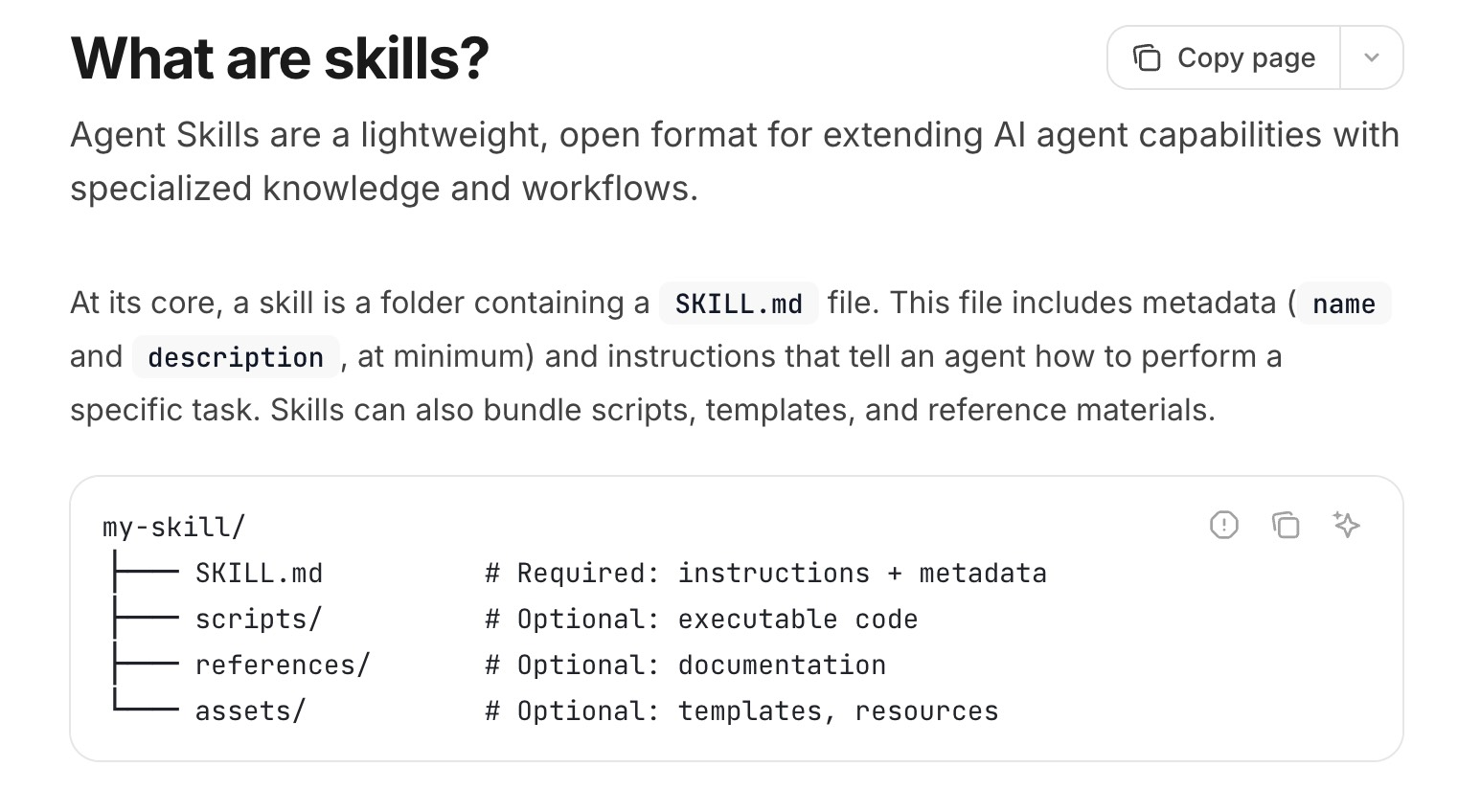Report incorrect code via exclamation icon
The height and width of the screenshot is (812, 1458).
pyautogui.click(x=1223, y=525)
